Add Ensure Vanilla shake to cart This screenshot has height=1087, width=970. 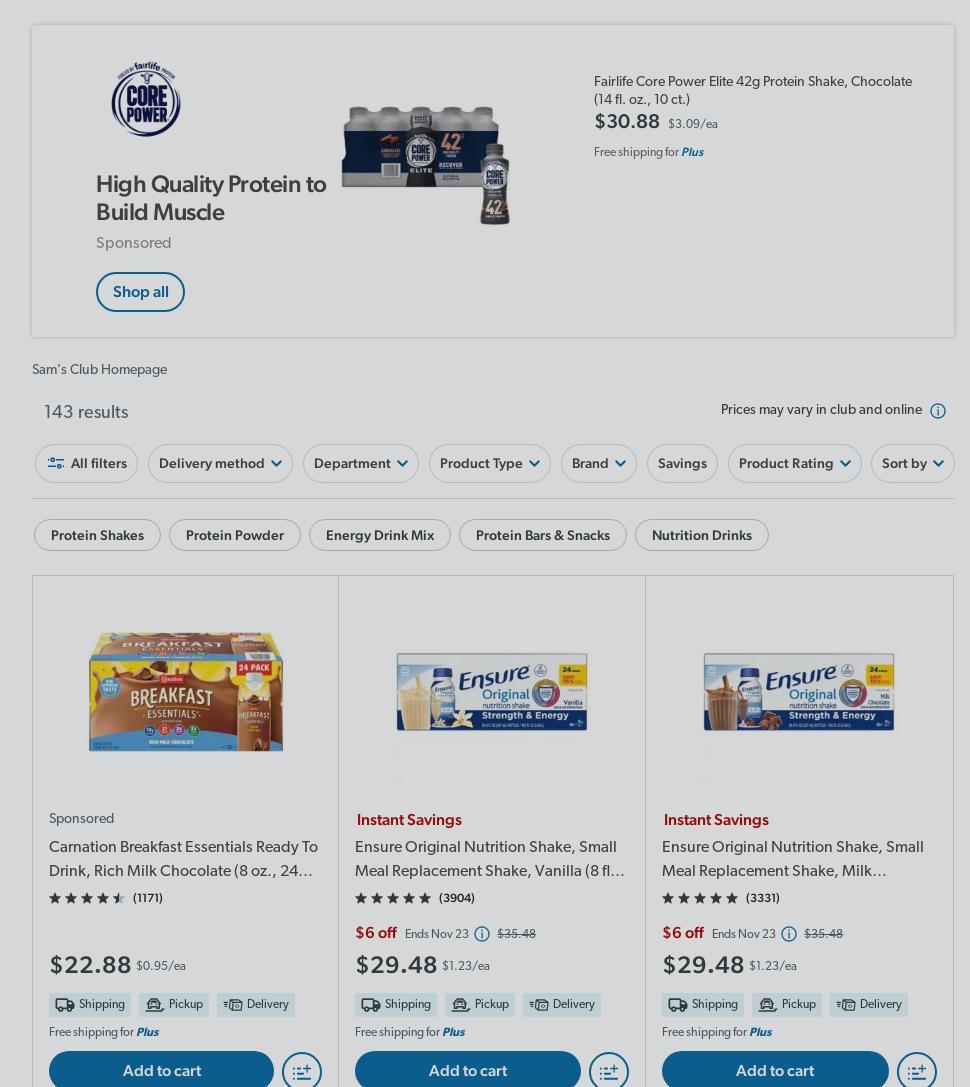(468, 1070)
